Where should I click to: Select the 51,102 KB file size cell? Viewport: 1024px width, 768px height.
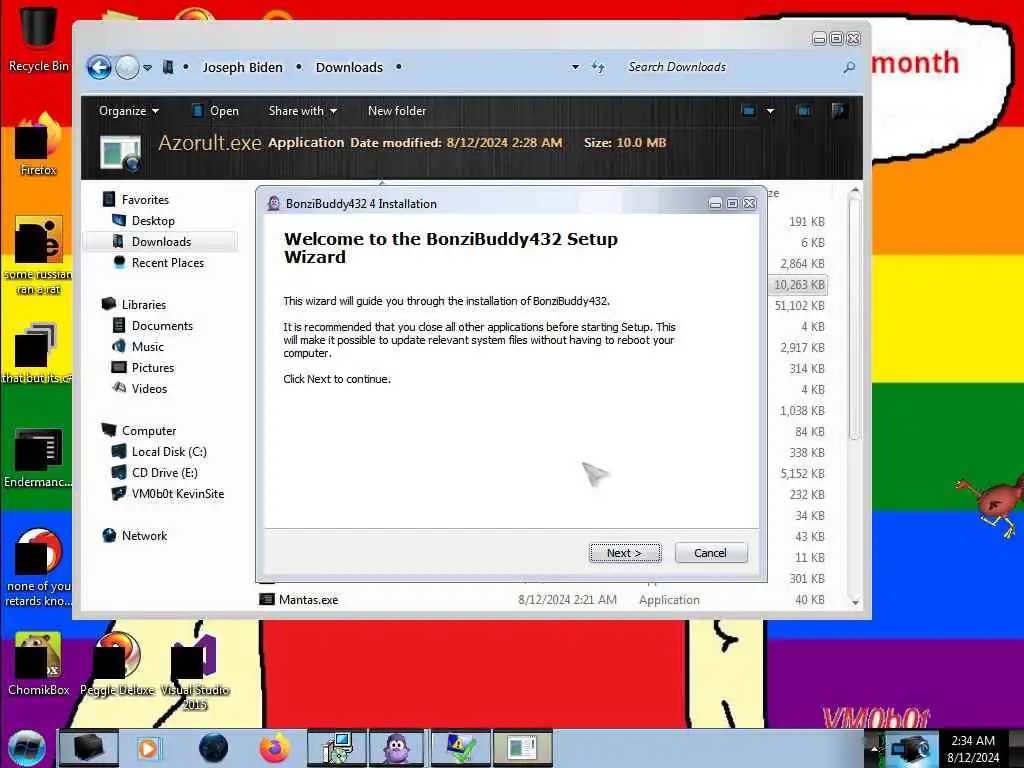point(799,306)
